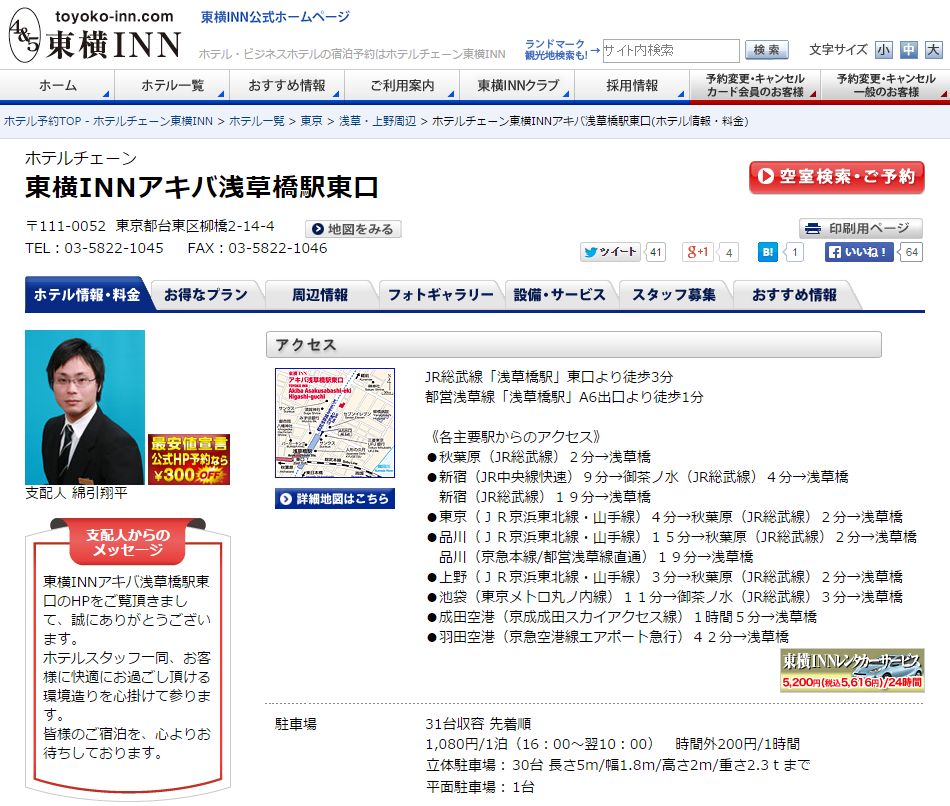Click the 成田空港 access line
950x806 pixels.
click(622, 617)
